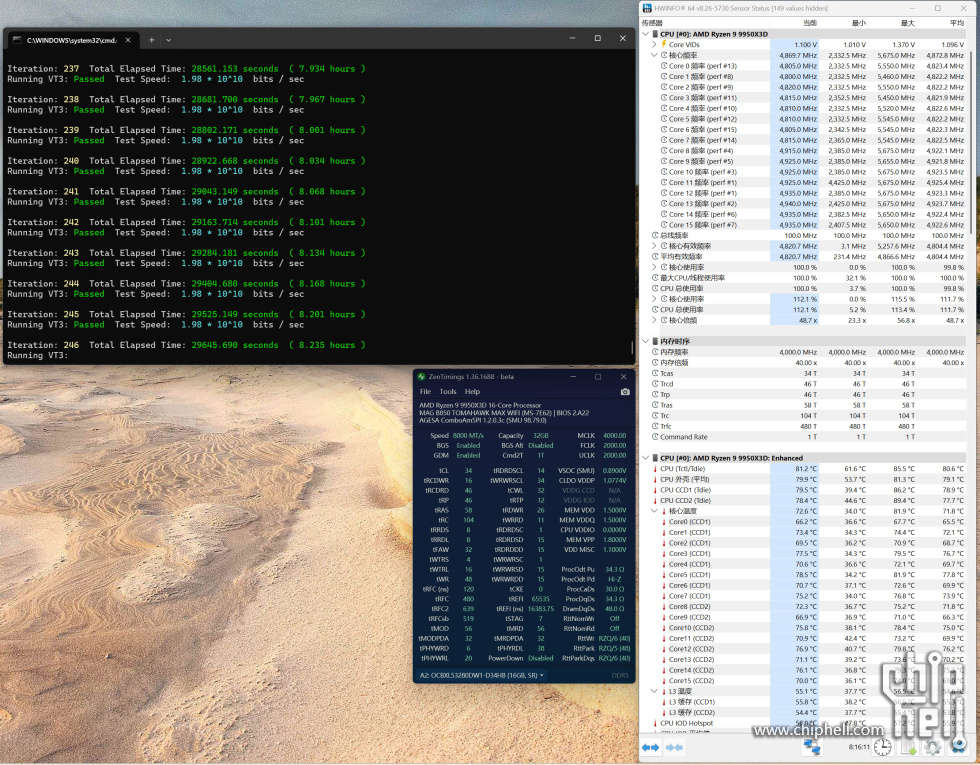Click the clock icon beside Command Rate
980x765 pixels.
(x=655, y=437)
